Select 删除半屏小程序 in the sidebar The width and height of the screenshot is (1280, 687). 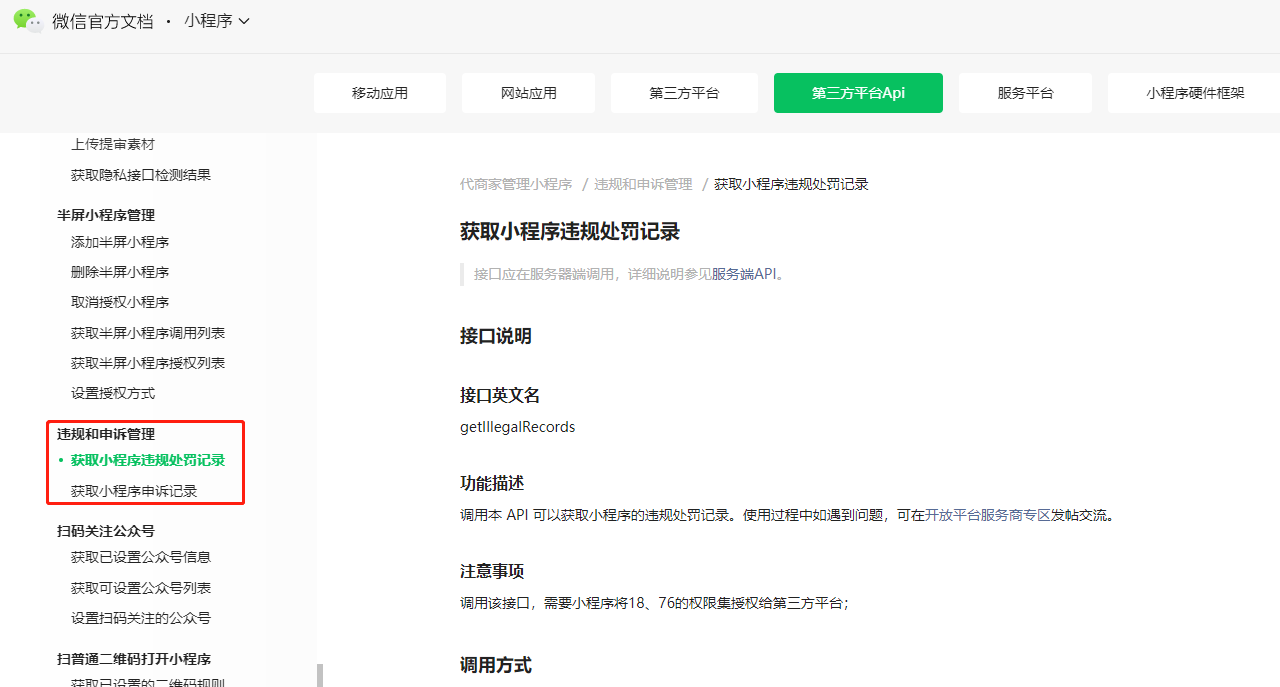coord(122,271)
